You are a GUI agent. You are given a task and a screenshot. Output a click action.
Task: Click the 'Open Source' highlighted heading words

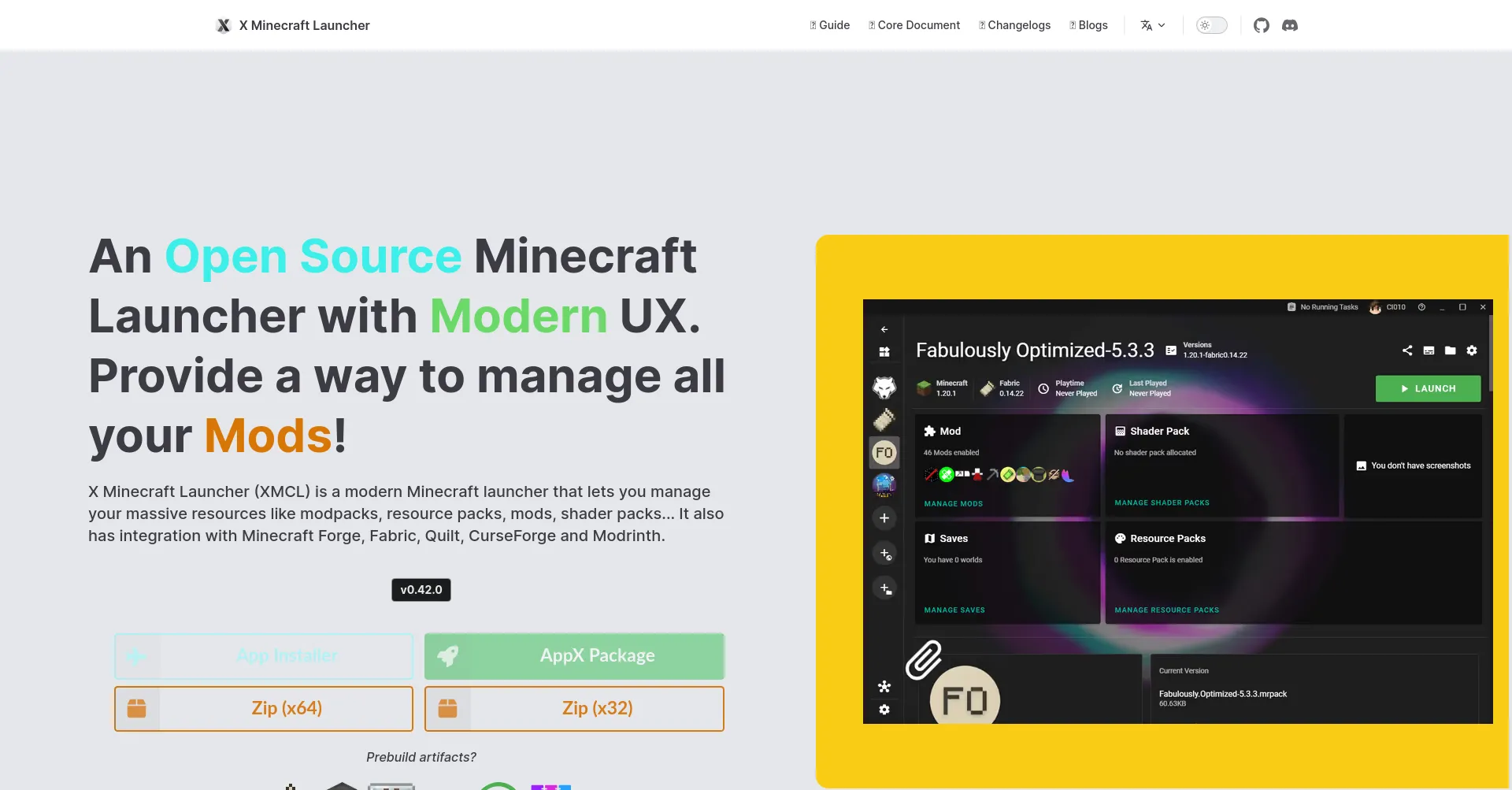tap(313, 257)
